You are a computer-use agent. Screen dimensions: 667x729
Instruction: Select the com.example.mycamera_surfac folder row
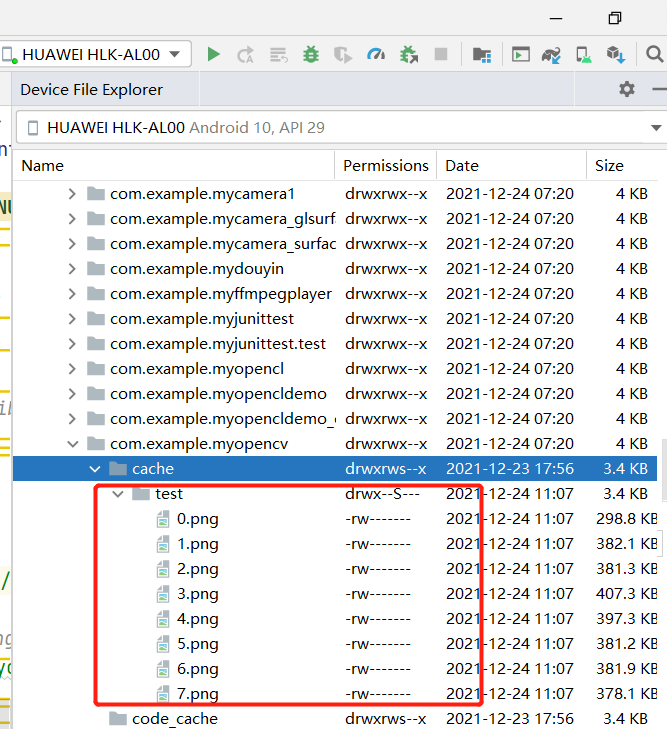pyautogui.click(x=335, y=244)
